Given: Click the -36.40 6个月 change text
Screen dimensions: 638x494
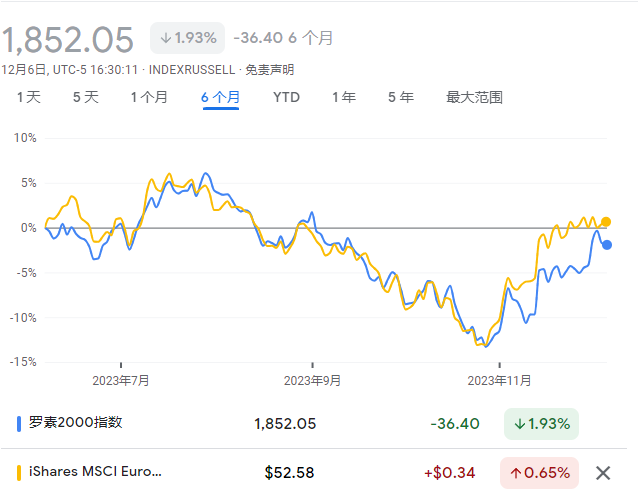Looking at the screenshot, I should 283,38.
